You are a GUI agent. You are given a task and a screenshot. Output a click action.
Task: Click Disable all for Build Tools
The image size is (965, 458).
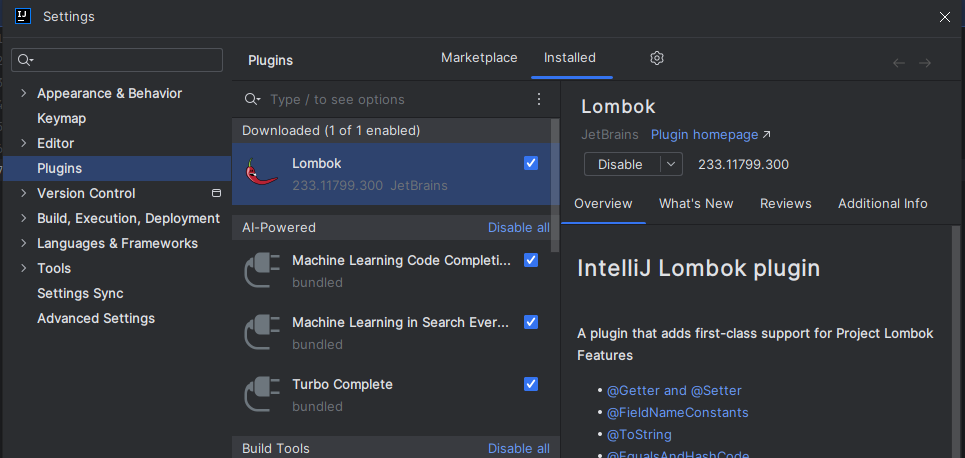[x=519, y=449]
